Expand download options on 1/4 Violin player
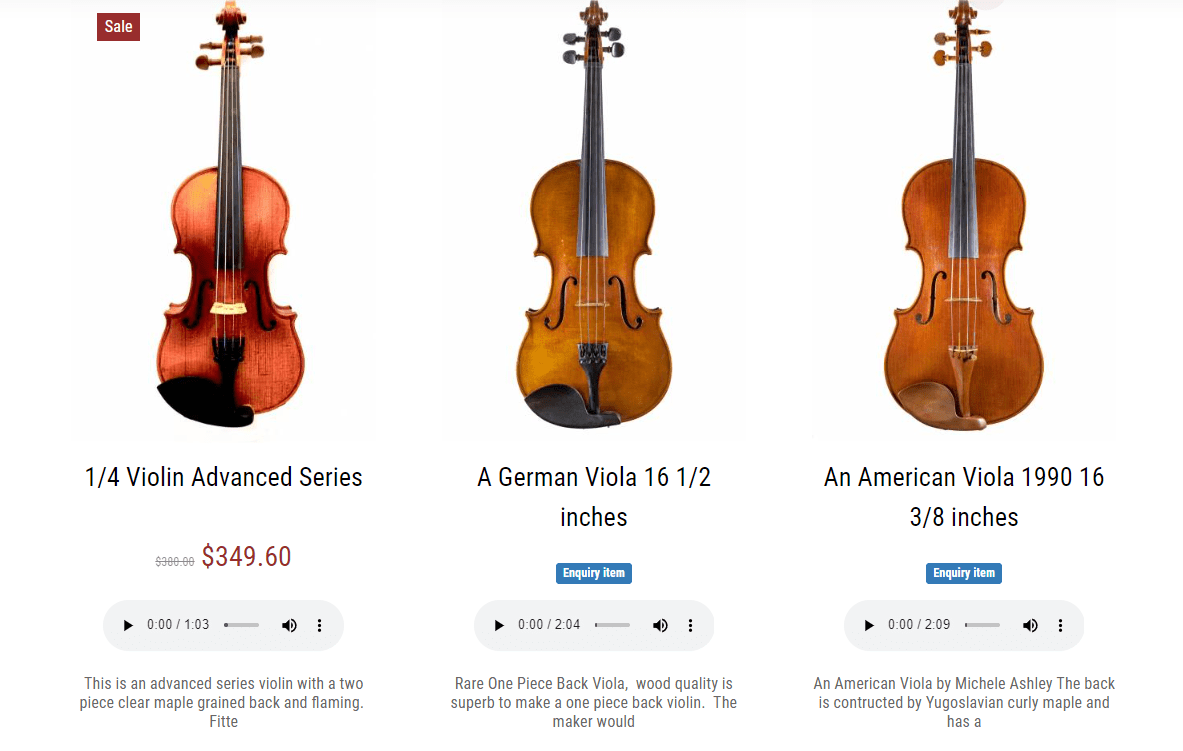This screenshot has height=751, width=1183. coord(319,625)
